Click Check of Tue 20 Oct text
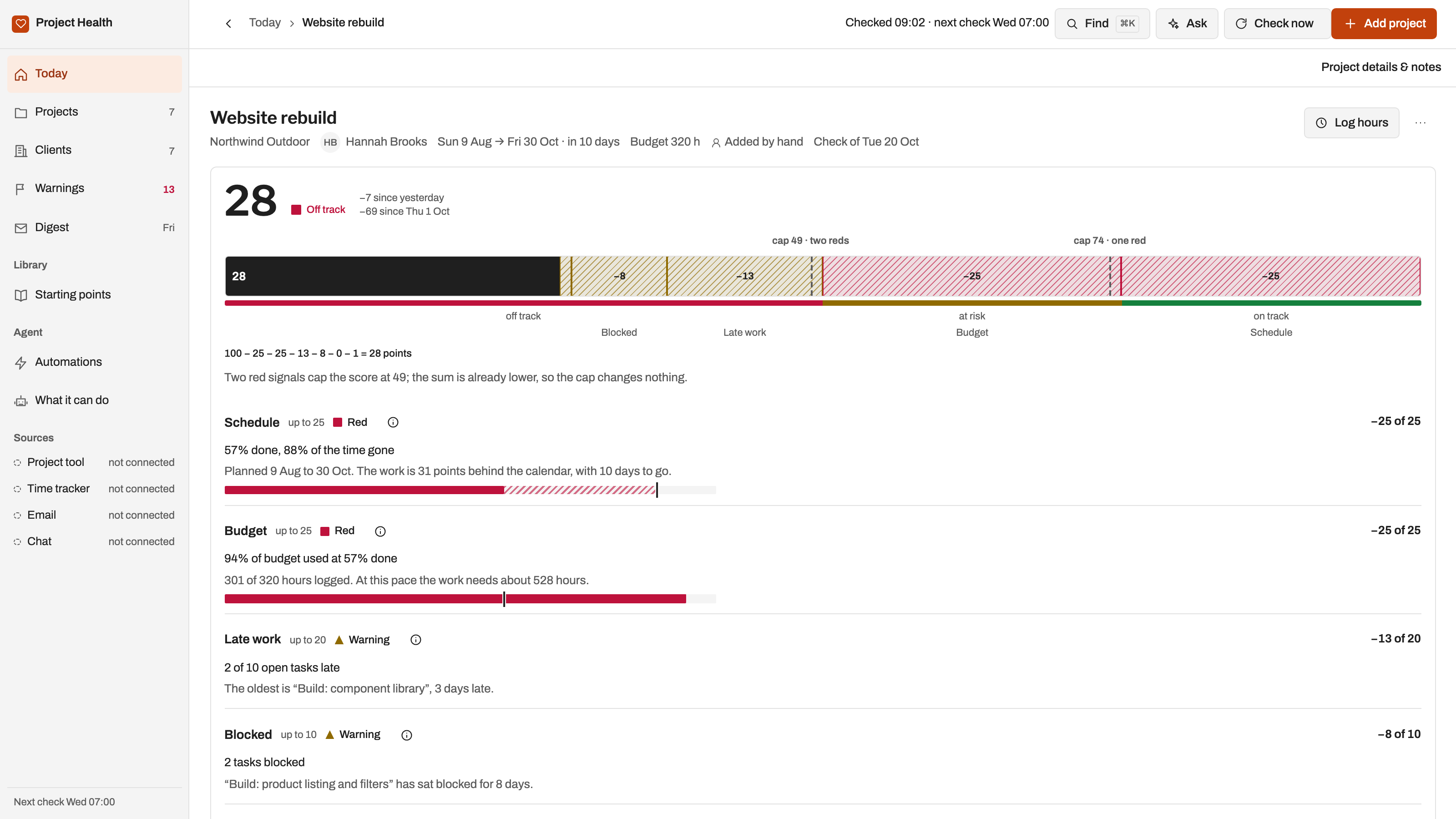The image size is (1456, 819). point(866,142)
